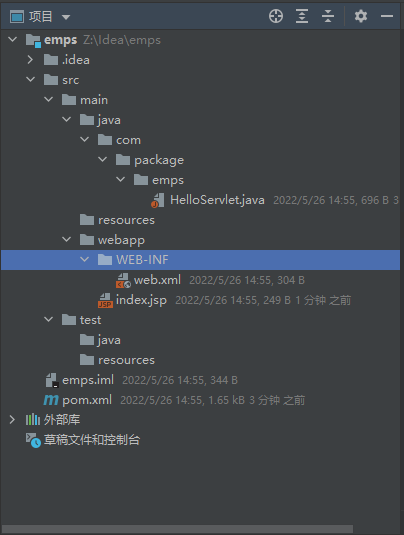Viewport: 404px width, 535px height.
Task: Select the resources folder under main
Action: [126, 220]
